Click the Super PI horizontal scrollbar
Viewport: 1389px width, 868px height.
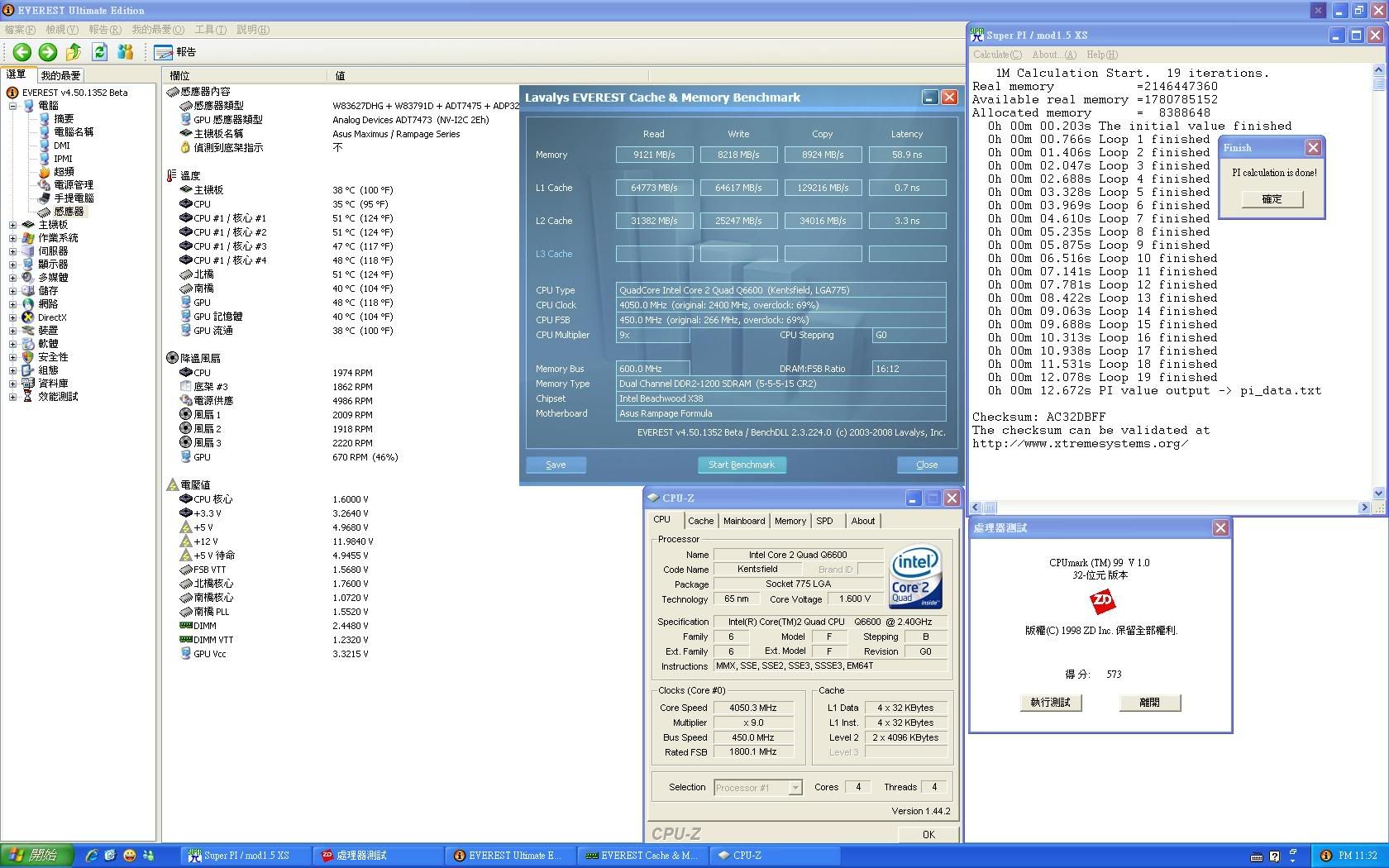[x=1171, y=508]
